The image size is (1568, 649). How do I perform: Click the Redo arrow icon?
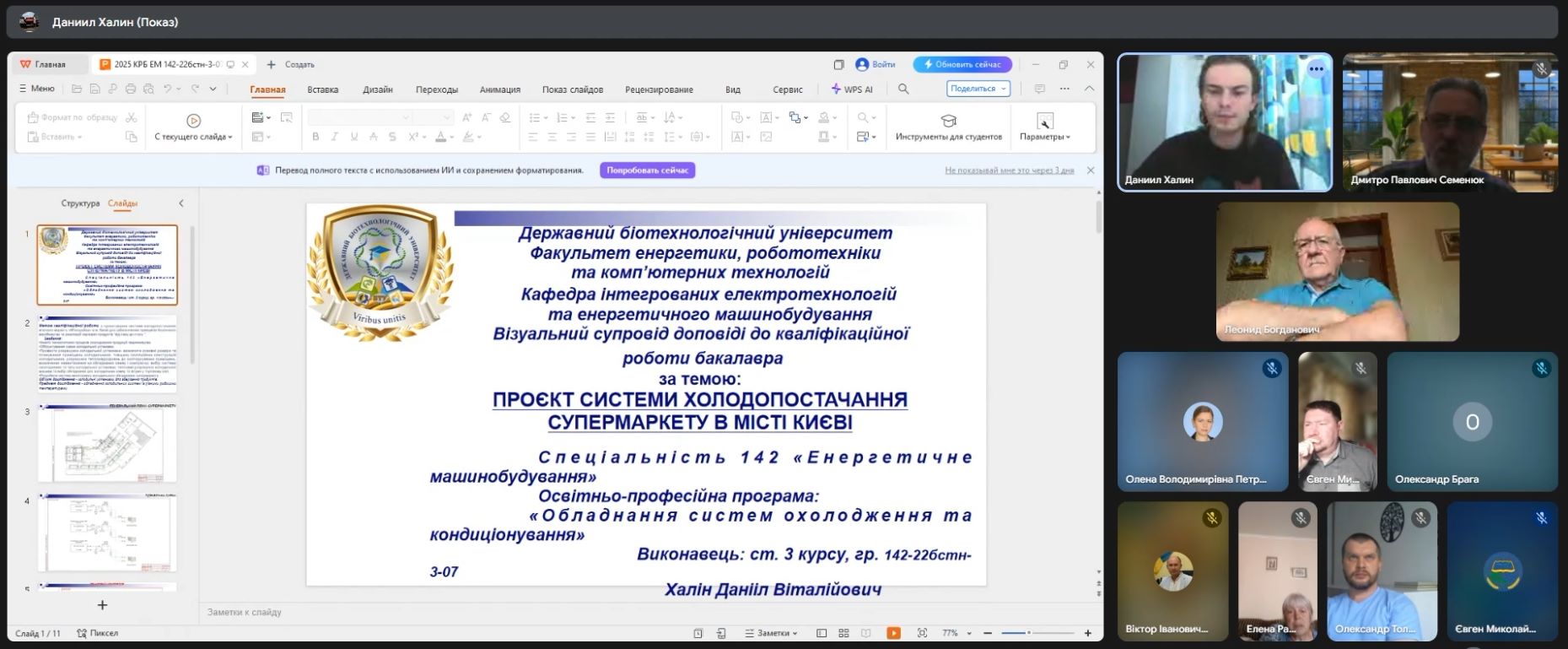195,89
